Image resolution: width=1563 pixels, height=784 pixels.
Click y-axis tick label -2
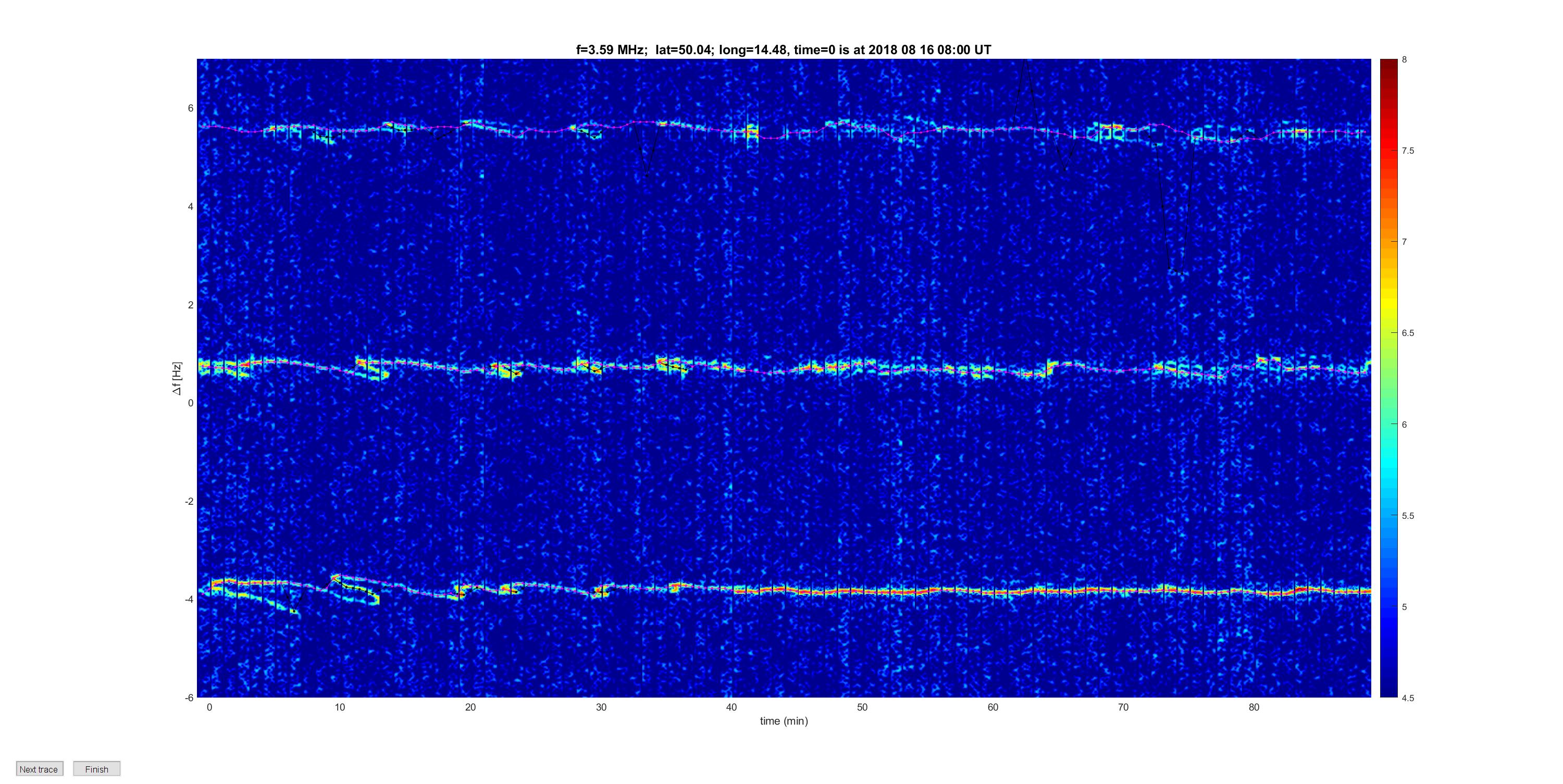(189, 501)
